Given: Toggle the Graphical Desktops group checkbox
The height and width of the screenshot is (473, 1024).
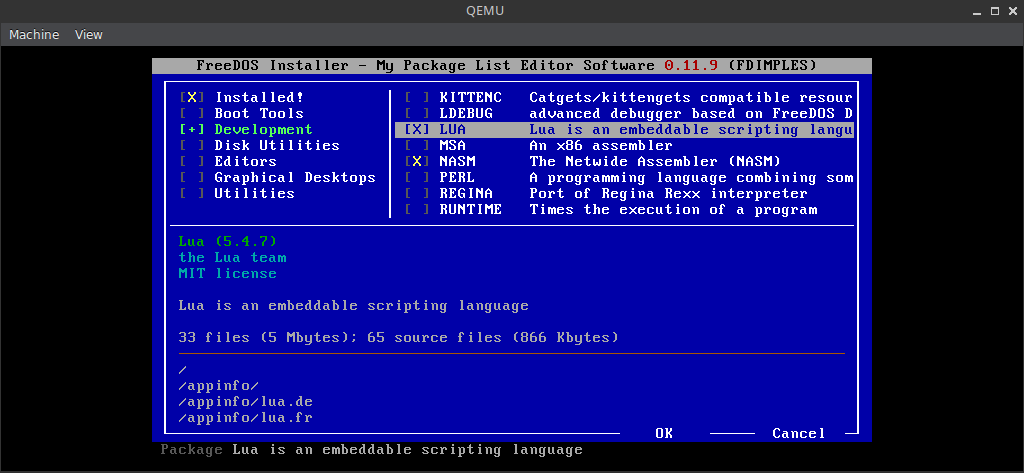Looking at the screenshot, I should [x=191, y=178].
